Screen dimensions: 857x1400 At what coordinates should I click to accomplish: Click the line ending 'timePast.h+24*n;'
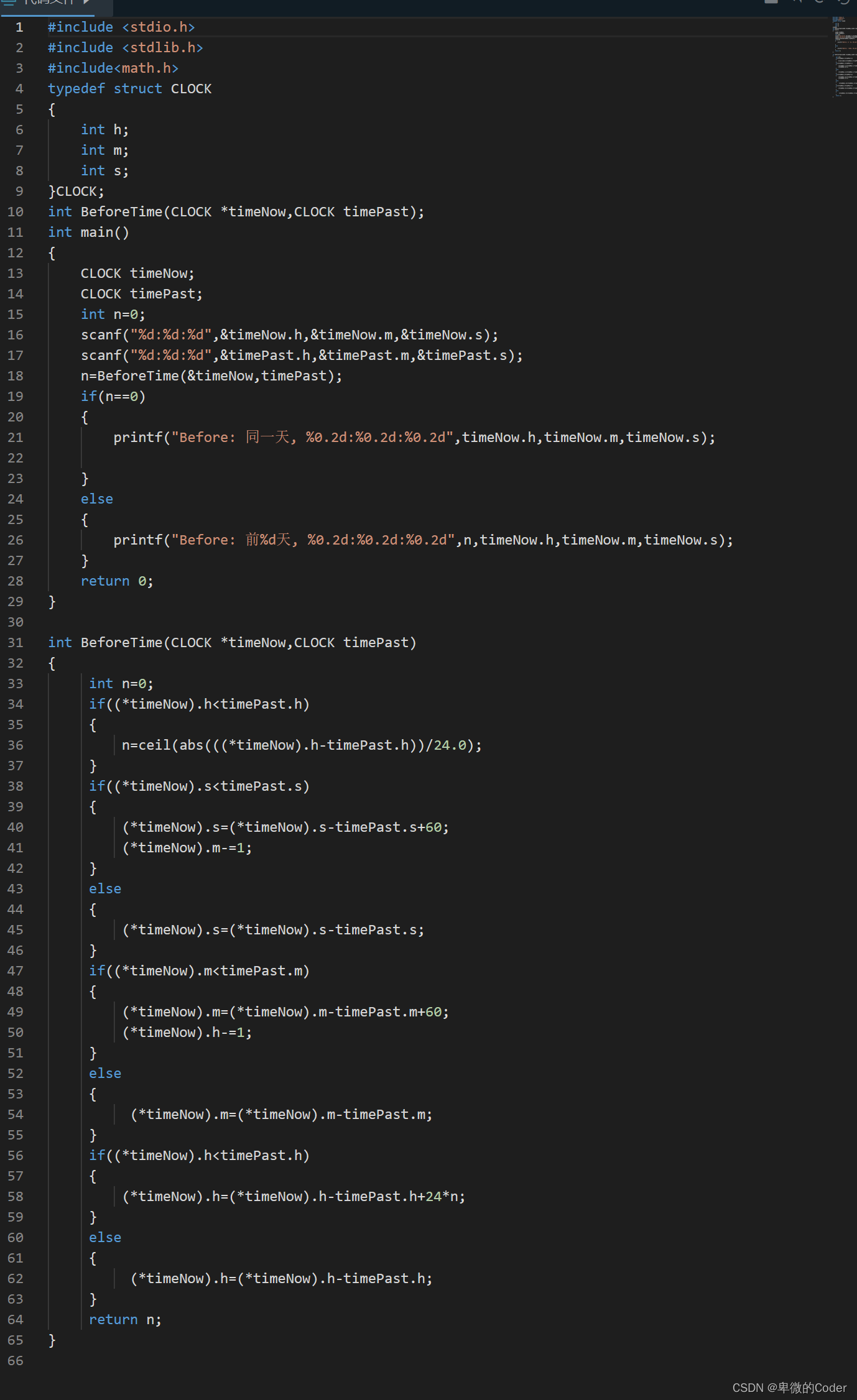pyautogui.click(x=294, y=1197)
